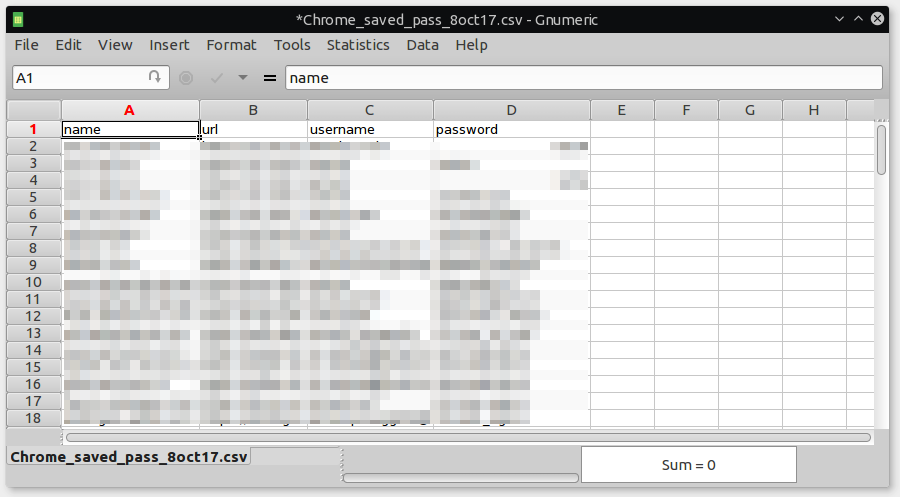Expand the accept options dropdown arrow
Screen dimensions: 900x497
tap(243, 77)
